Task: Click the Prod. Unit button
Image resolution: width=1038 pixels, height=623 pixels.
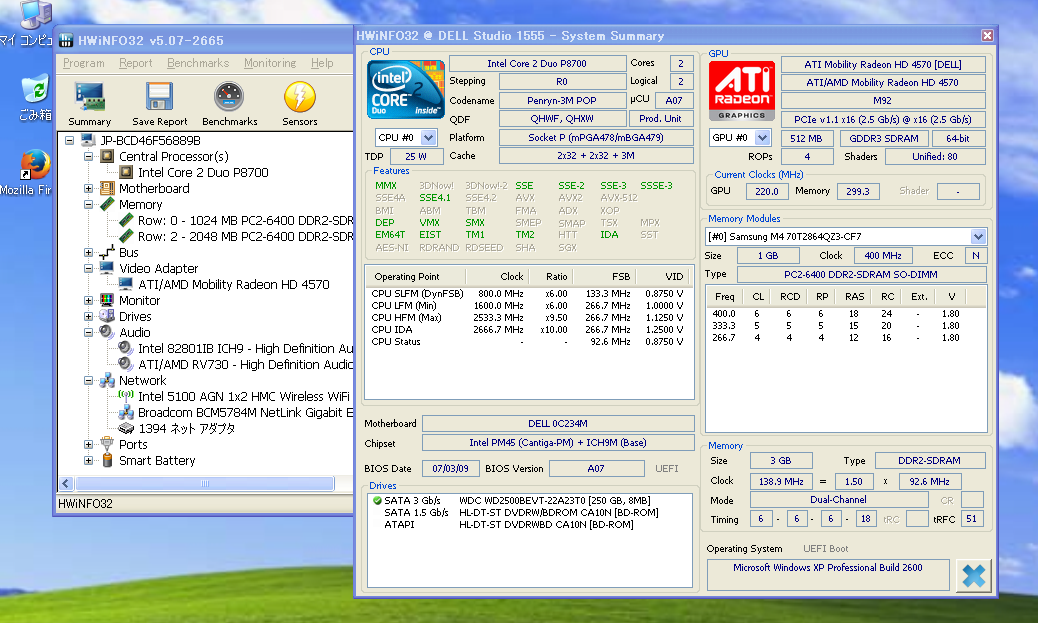Action: click(x=660, y=119)
